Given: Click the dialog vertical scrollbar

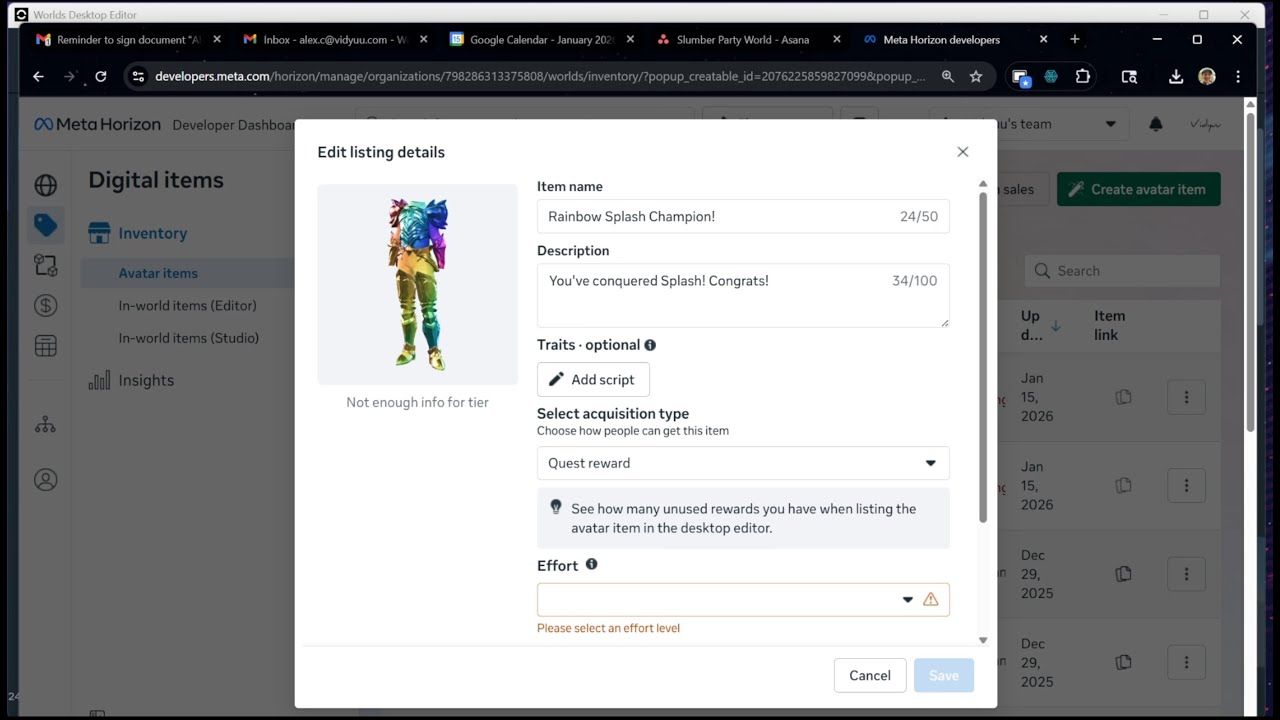Looking at the screenshot, I should click(983, 357).
